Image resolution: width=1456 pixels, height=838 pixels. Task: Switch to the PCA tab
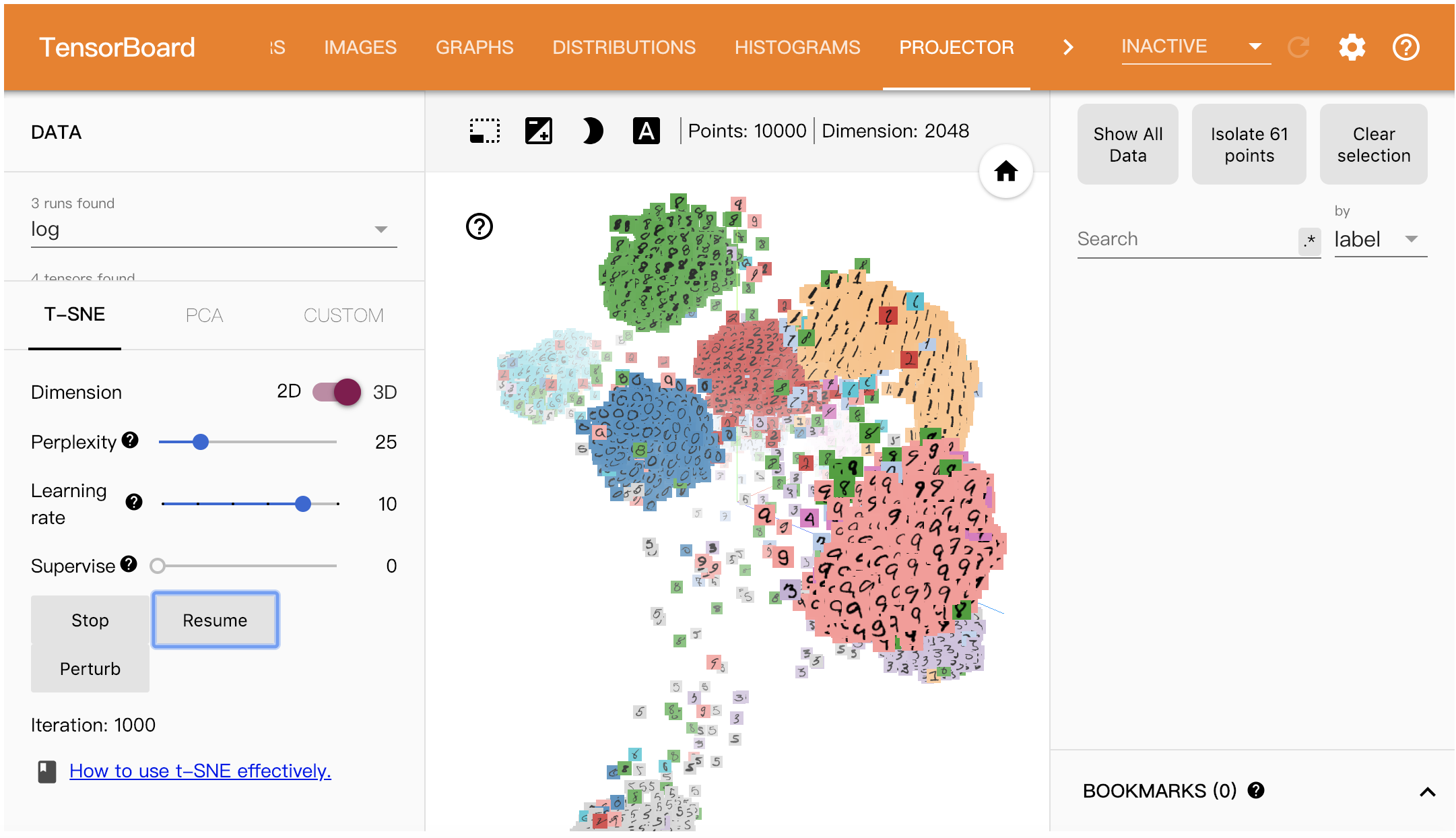[204, 315]
